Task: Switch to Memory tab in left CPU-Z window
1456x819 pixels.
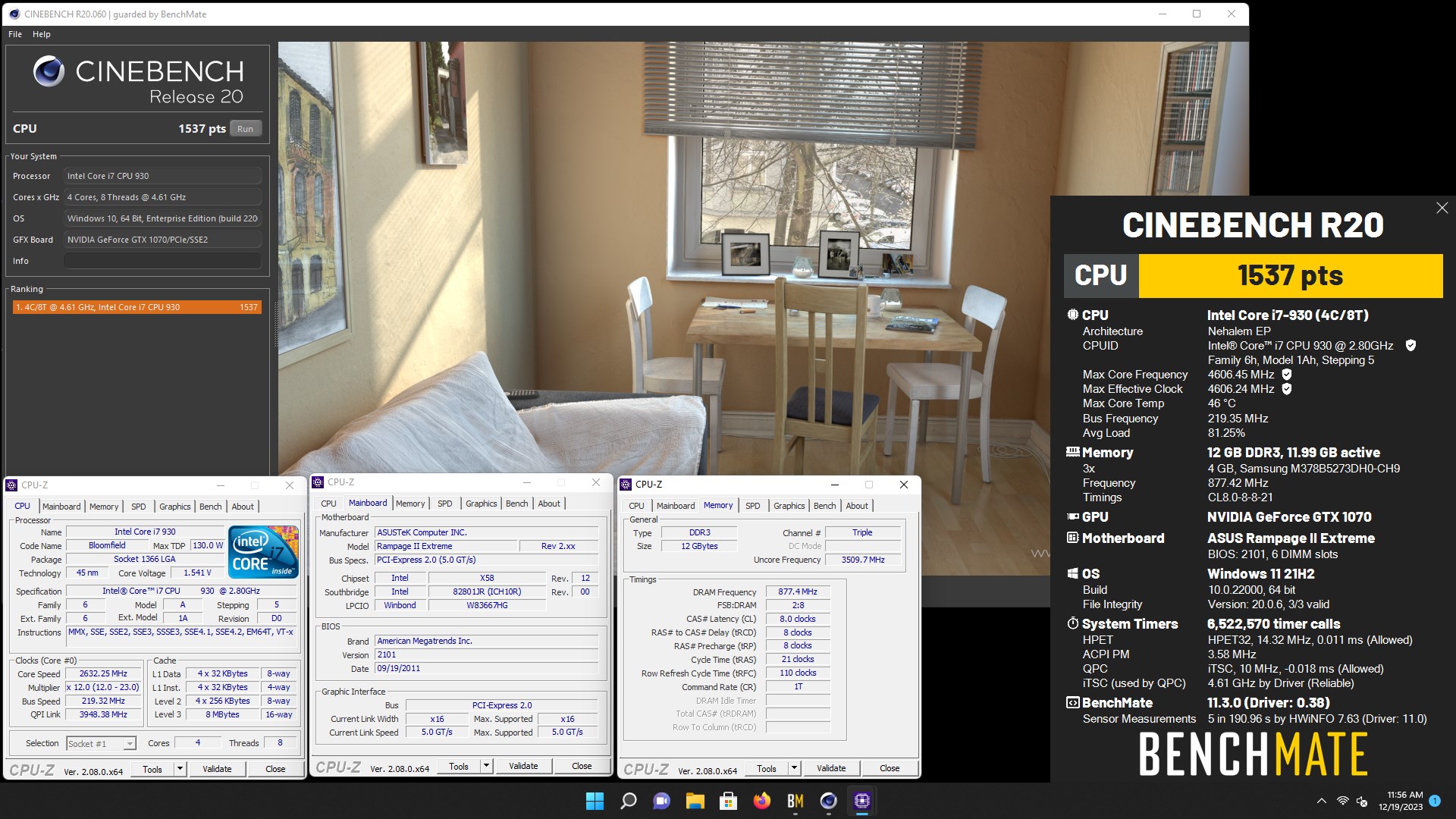Action: coord(104,507)
